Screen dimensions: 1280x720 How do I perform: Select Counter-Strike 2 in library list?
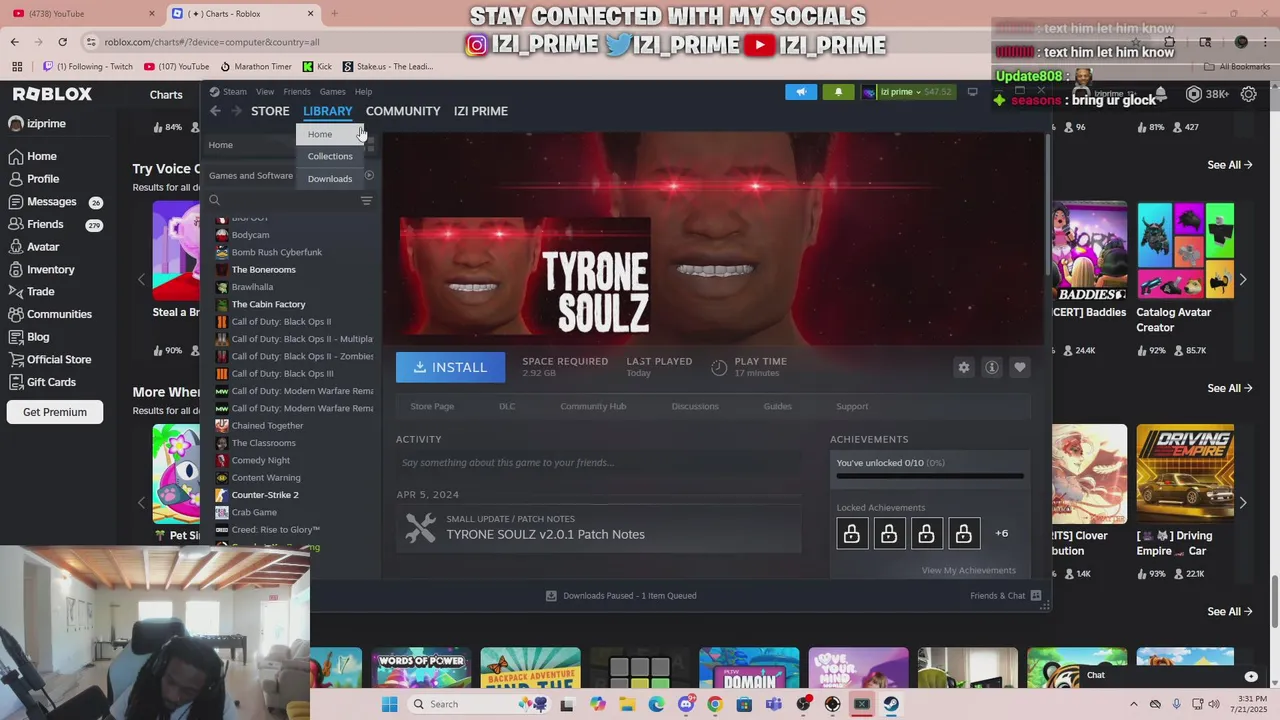click(x=265, y=495)
